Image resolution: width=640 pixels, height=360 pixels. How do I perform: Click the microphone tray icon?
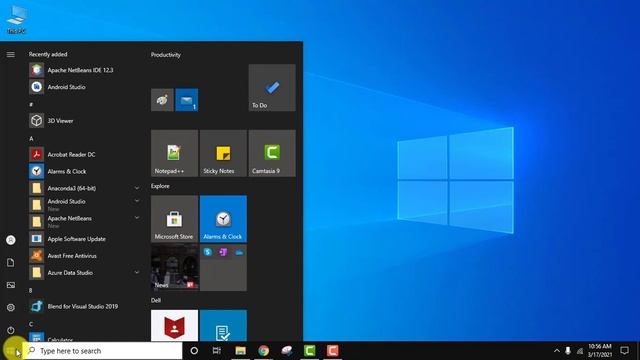568,351
